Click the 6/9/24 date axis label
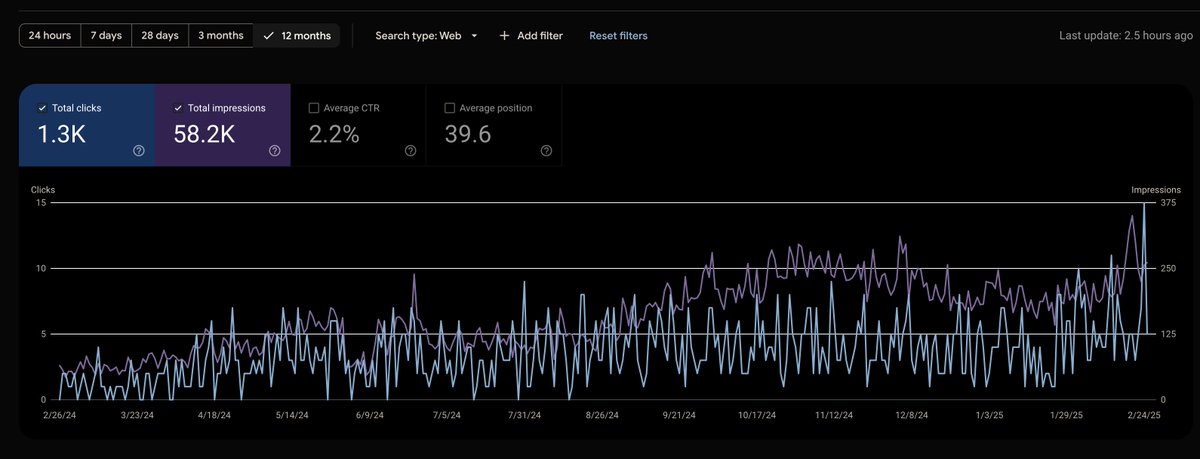 (x=368, y=415)
